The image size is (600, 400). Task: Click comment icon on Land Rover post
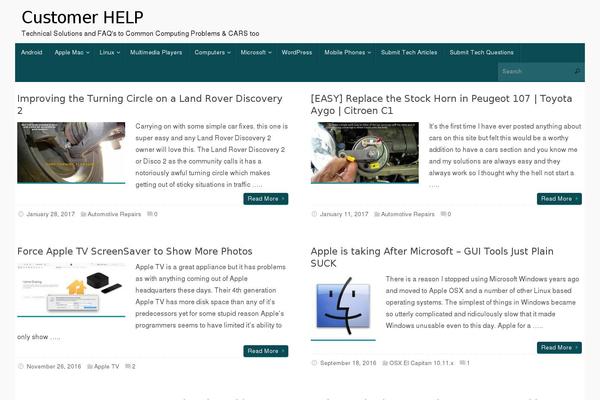click(x=150, y=214)
